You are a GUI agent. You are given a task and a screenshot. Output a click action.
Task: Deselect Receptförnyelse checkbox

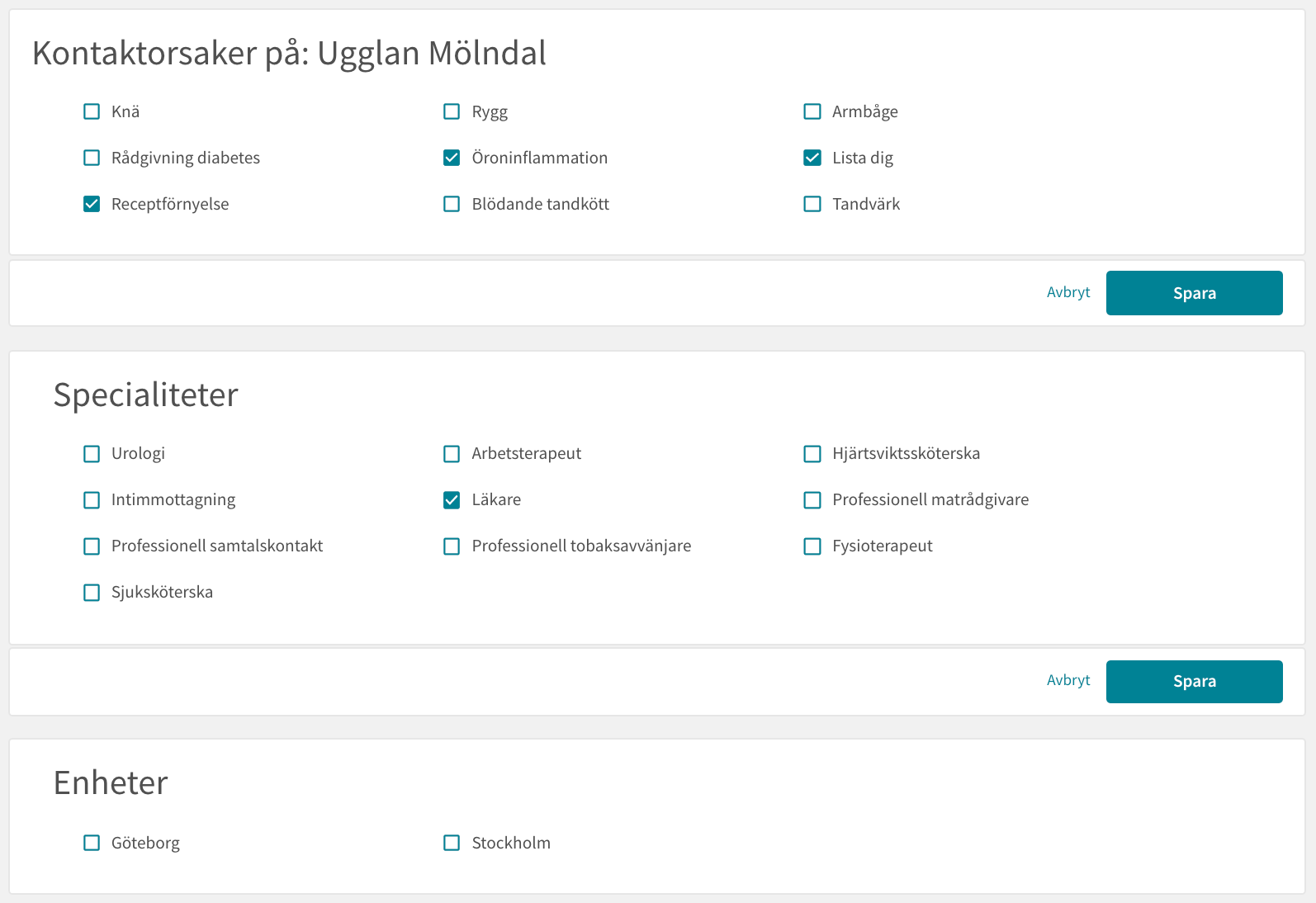(x=92, y=204)
